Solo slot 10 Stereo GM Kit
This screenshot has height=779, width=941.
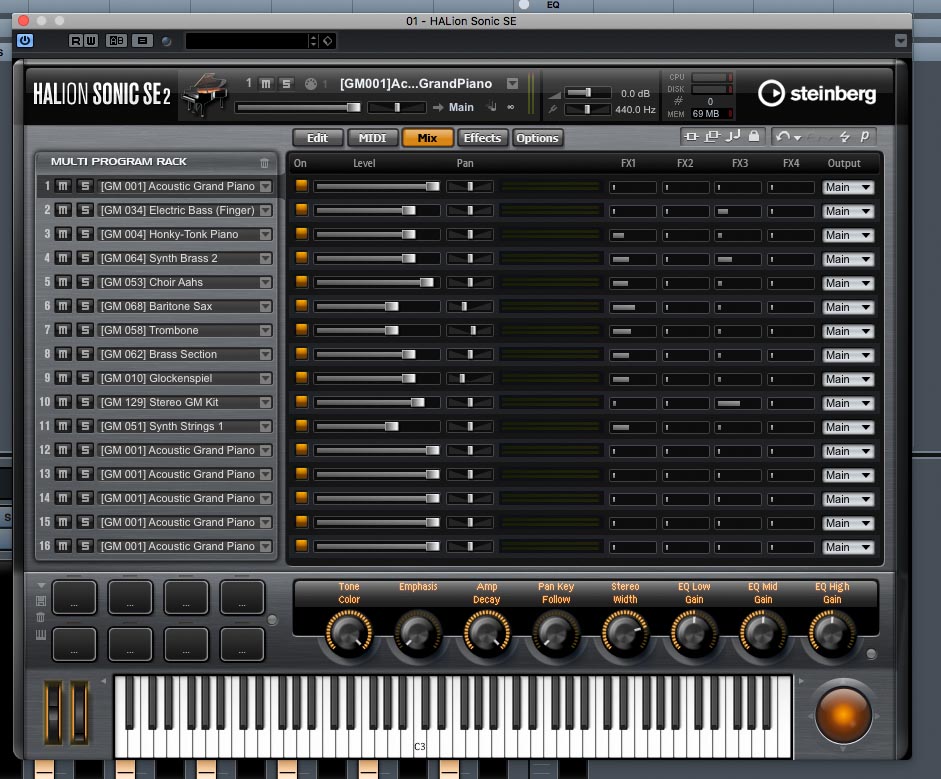(x=85, y=402)
